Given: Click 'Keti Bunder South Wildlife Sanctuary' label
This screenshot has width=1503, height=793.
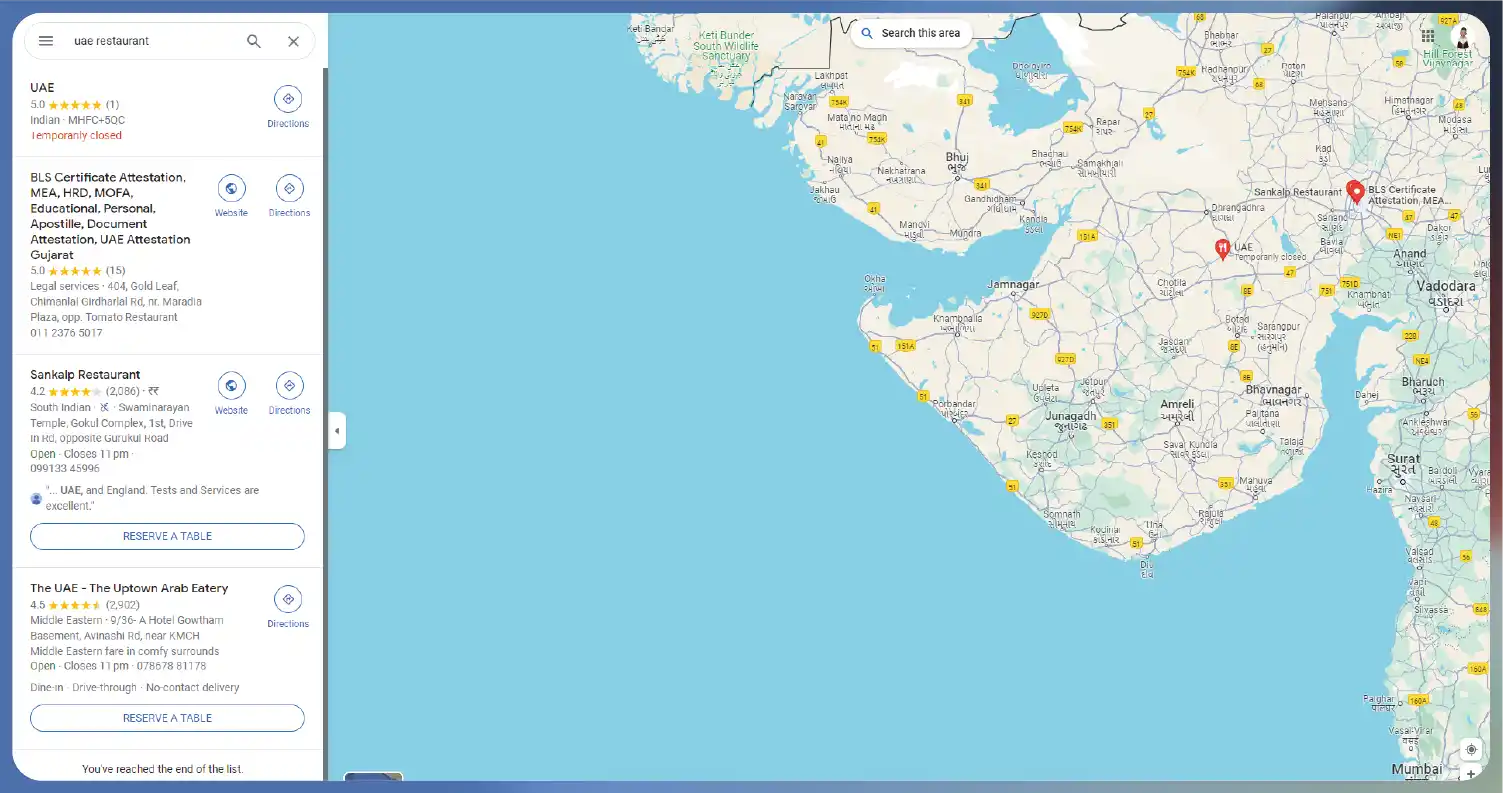Looking at the screenshot, I should (726, 45).
